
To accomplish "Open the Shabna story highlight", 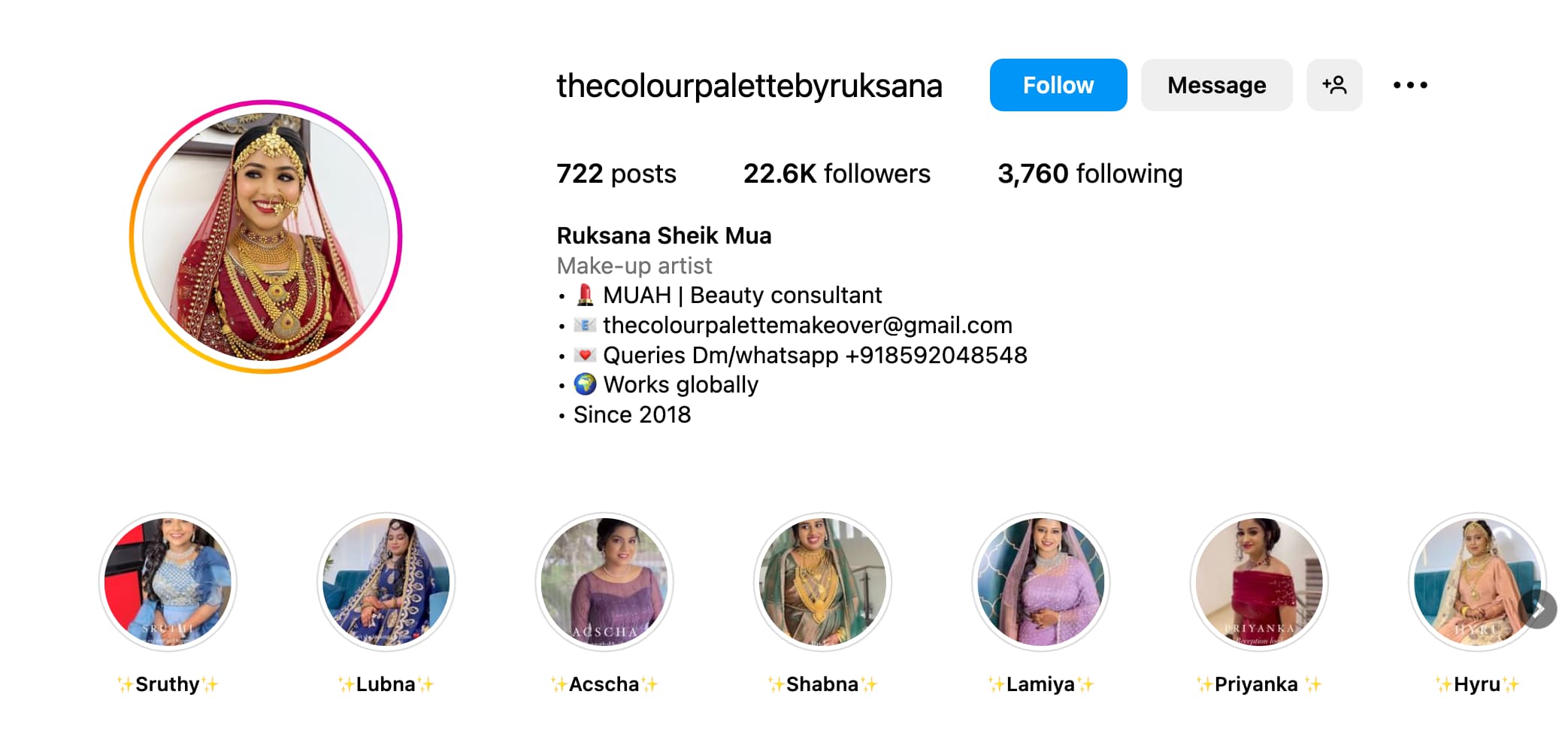I will tap(822, 581).
